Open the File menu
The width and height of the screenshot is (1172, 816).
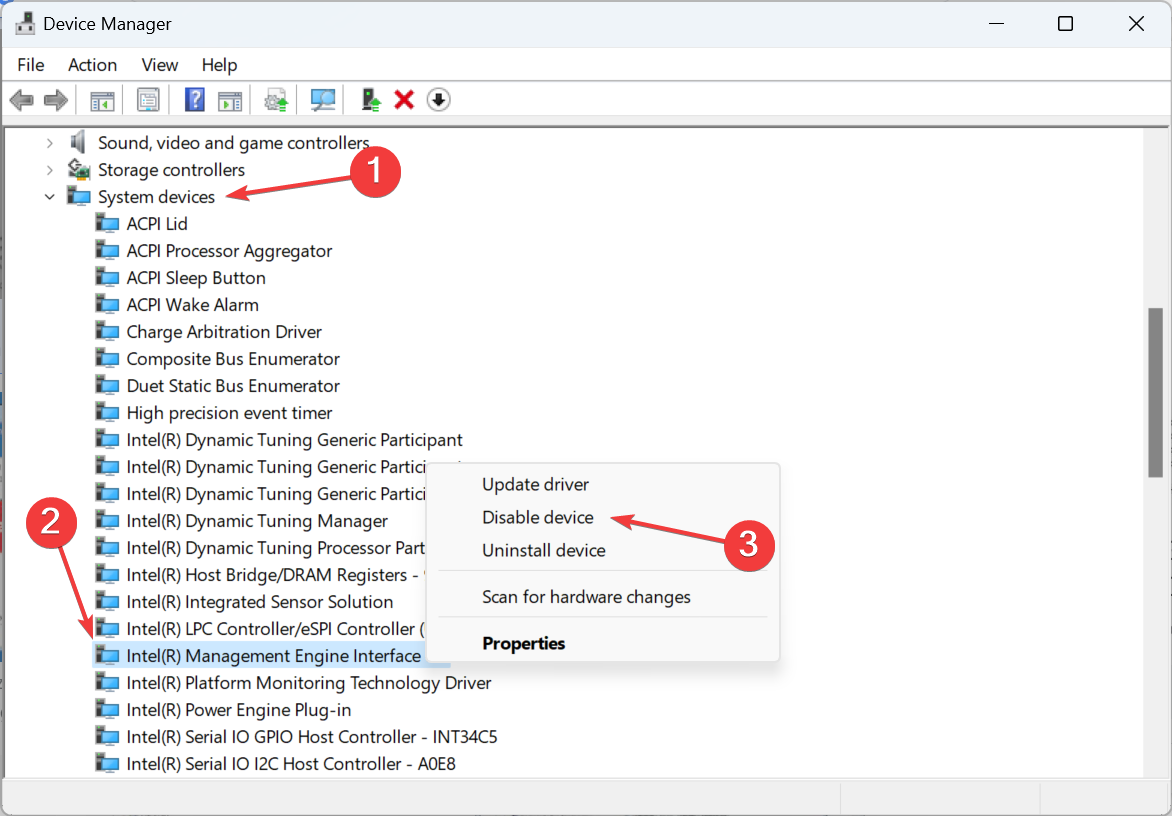[x=31, y=65]
